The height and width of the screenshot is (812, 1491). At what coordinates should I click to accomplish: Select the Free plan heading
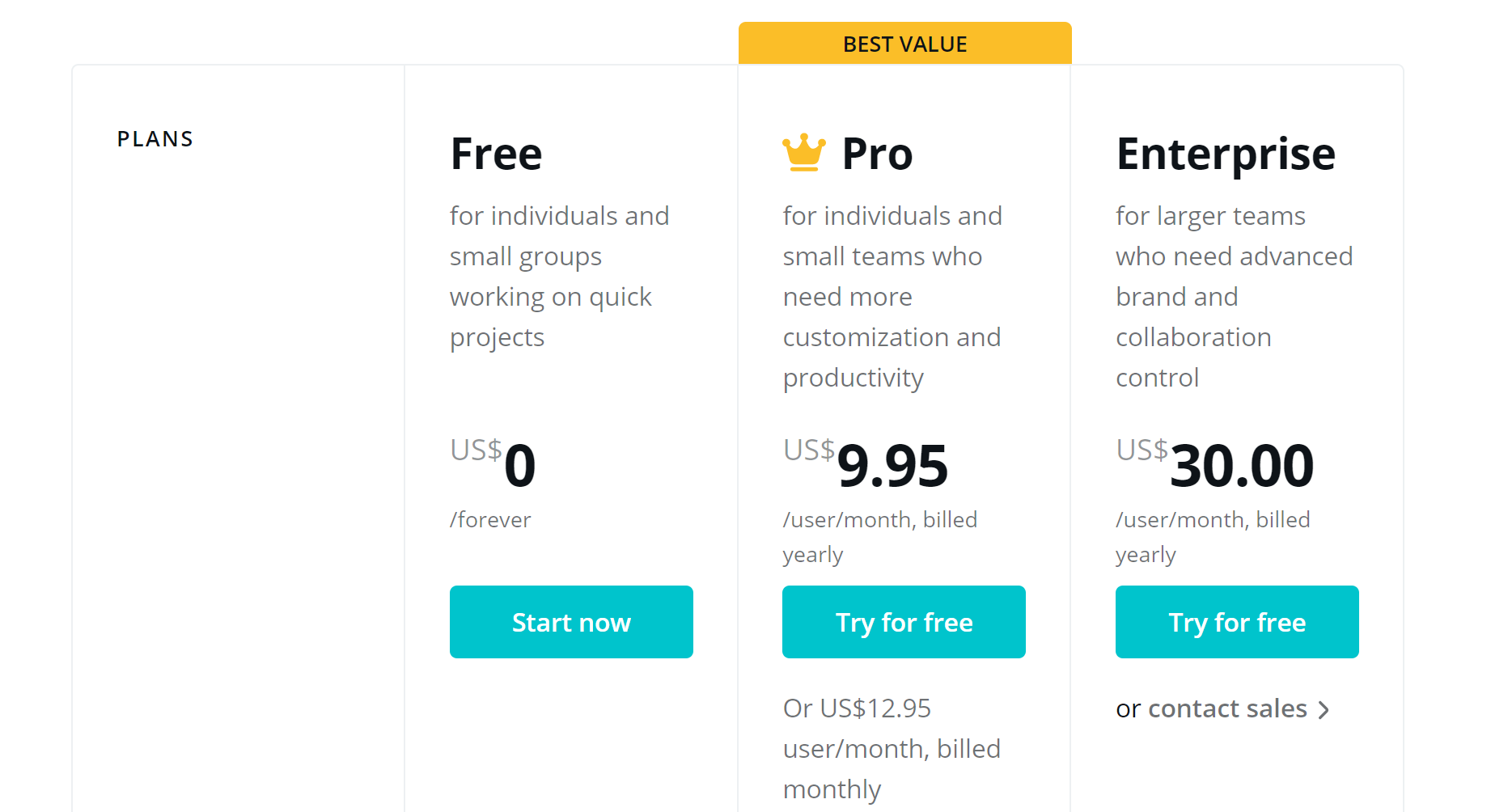coord(496,153)
